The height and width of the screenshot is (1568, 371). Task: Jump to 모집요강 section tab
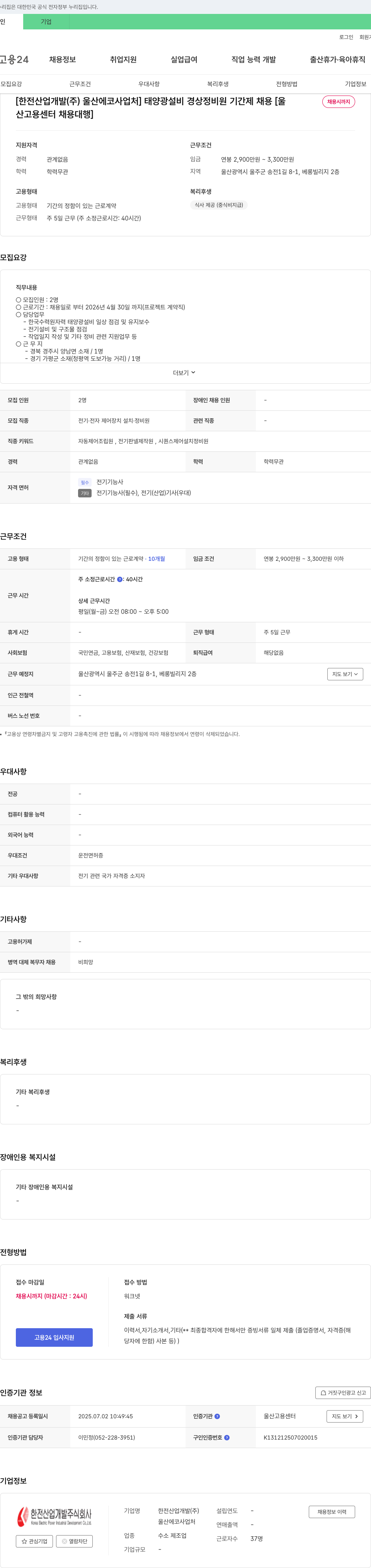pos(11,84)
